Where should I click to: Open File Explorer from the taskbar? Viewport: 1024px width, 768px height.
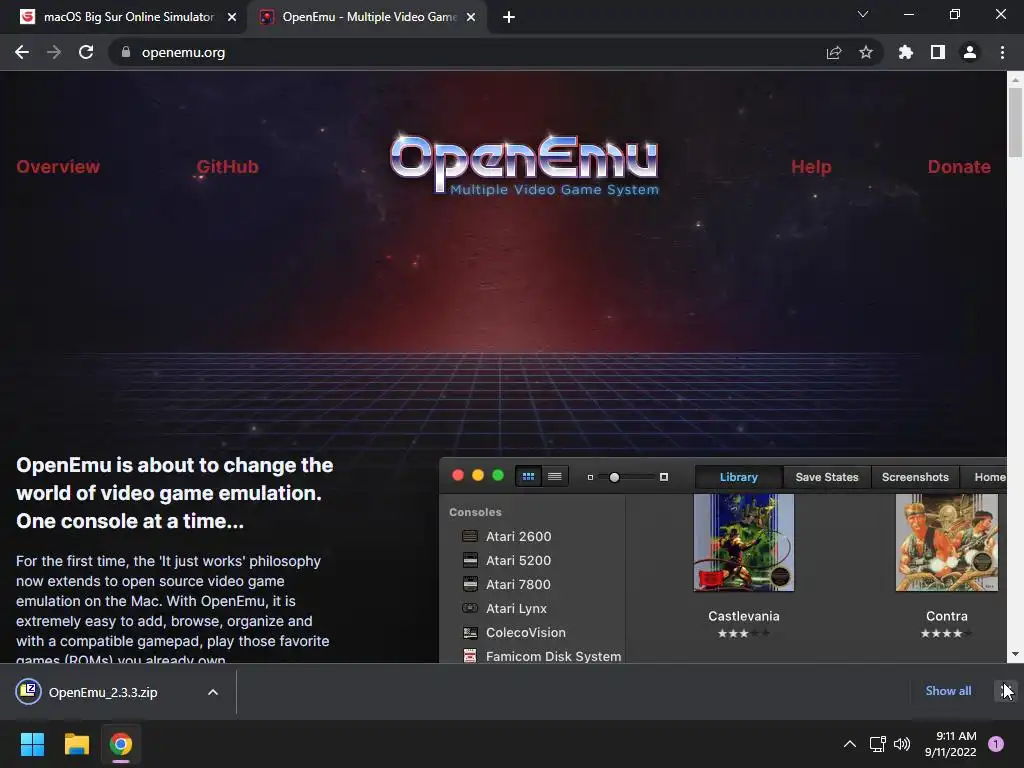click(76, 744)
